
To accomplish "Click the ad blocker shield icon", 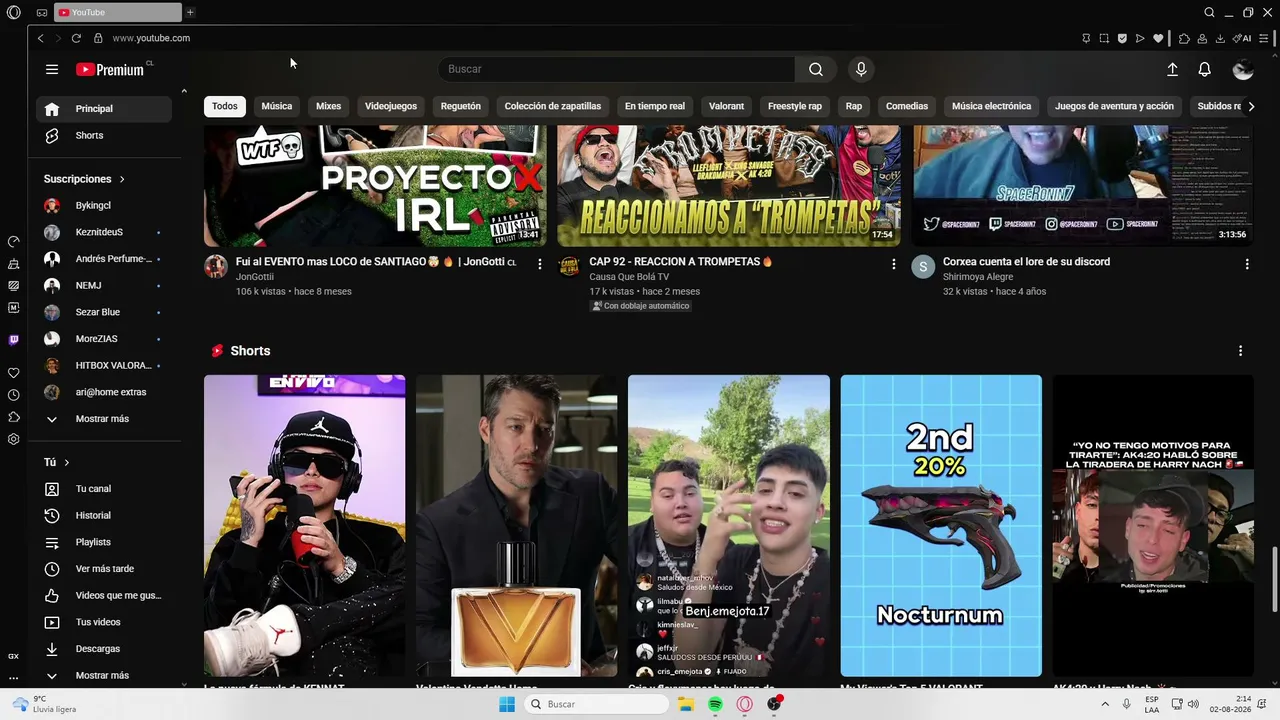I will [x=1122, y=38].
